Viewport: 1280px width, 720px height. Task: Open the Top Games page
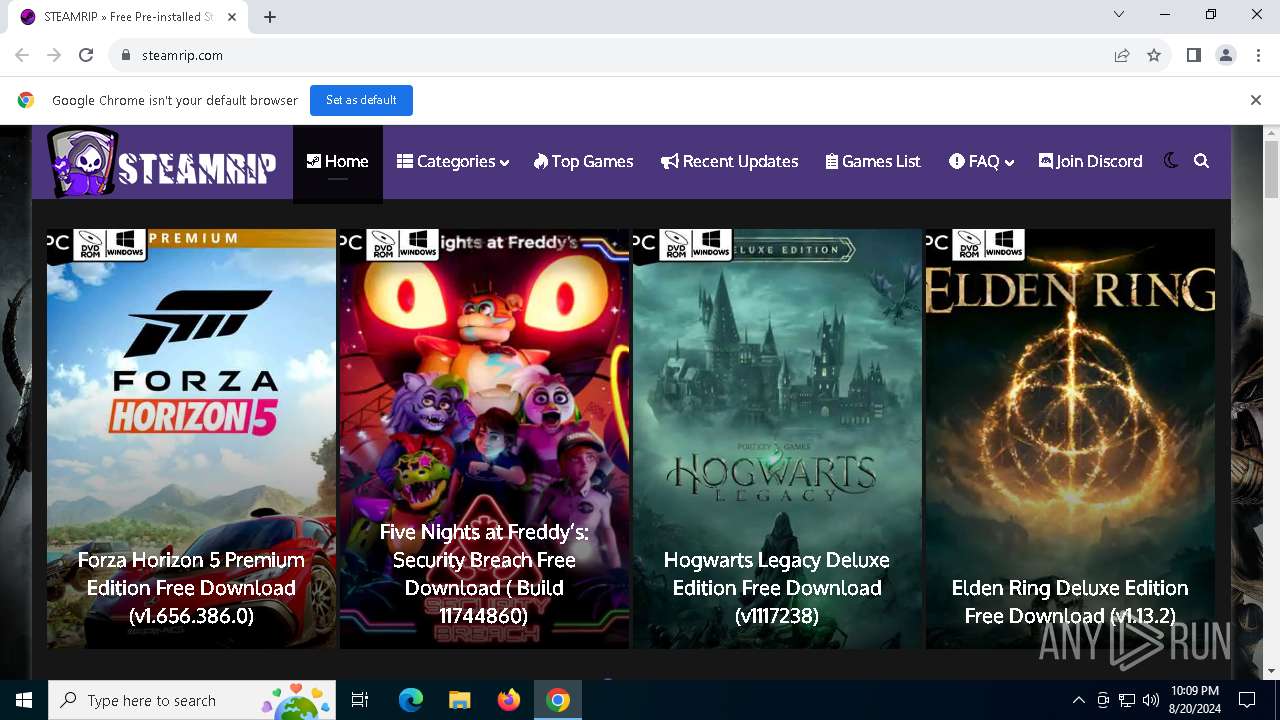583,161
